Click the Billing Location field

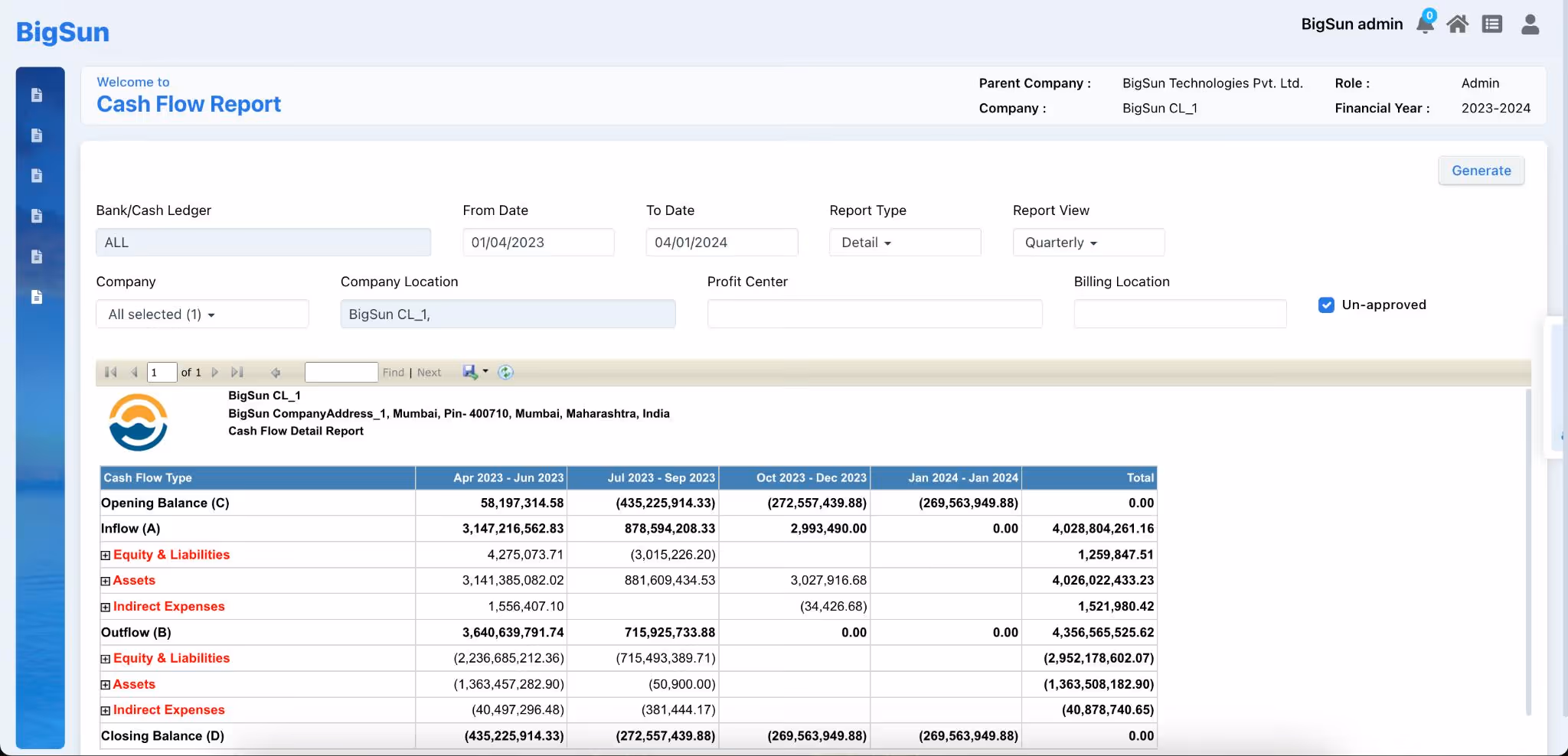(1180, 314)
